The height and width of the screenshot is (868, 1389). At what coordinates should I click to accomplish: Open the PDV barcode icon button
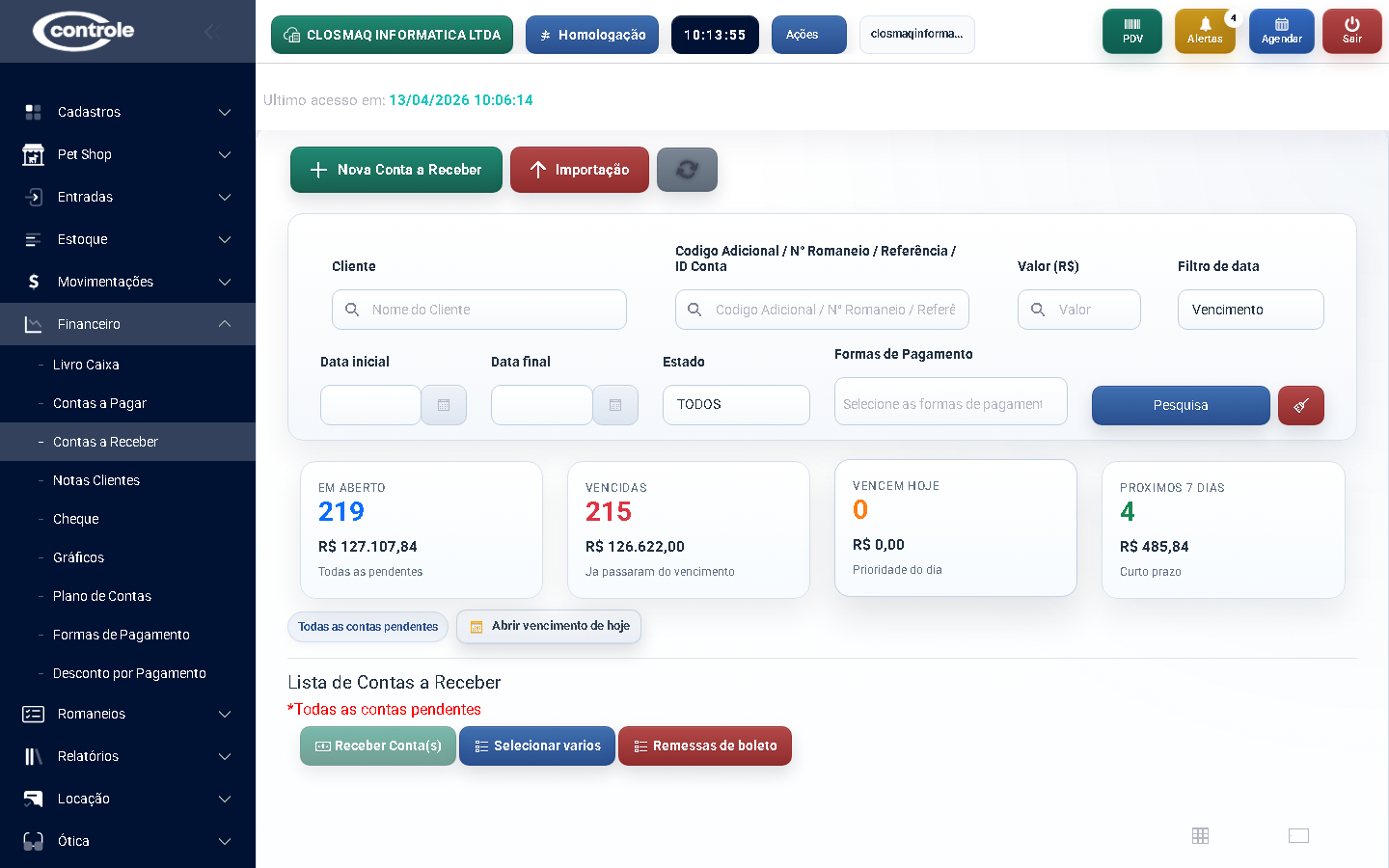1131,31
